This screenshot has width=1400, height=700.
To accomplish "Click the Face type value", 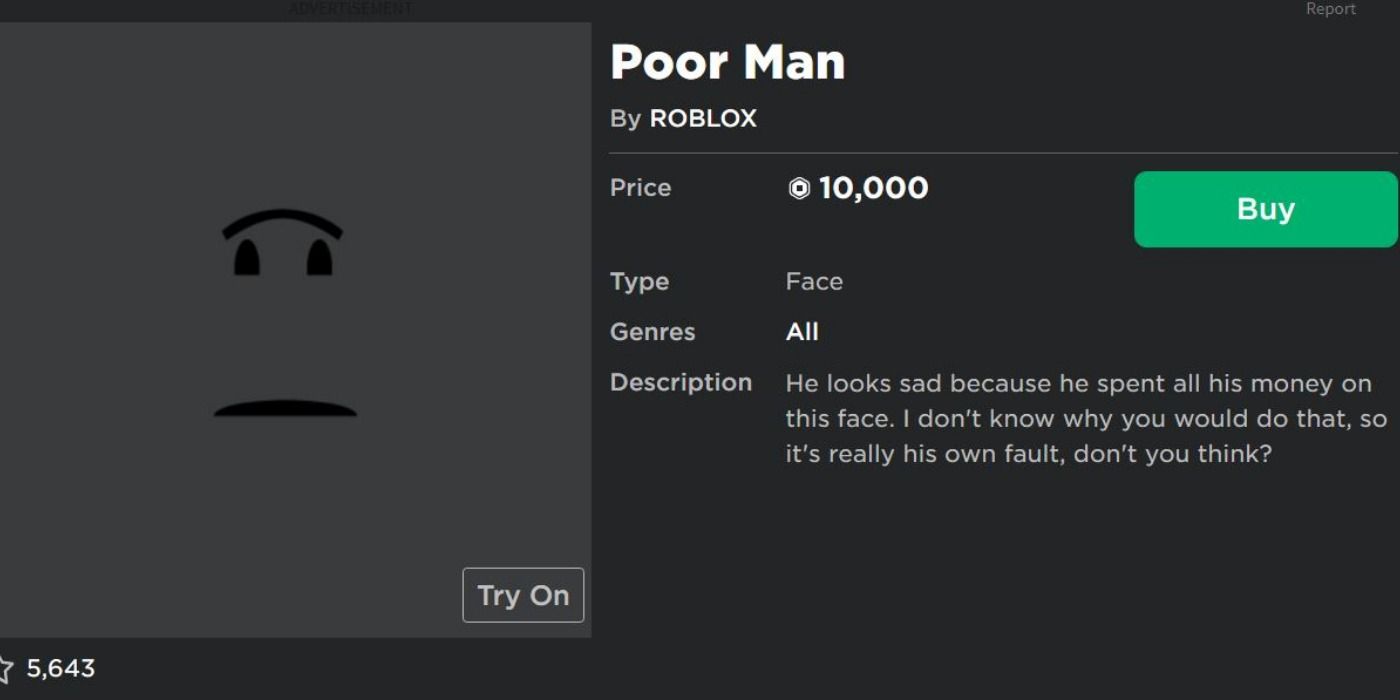I will (814, 282).
